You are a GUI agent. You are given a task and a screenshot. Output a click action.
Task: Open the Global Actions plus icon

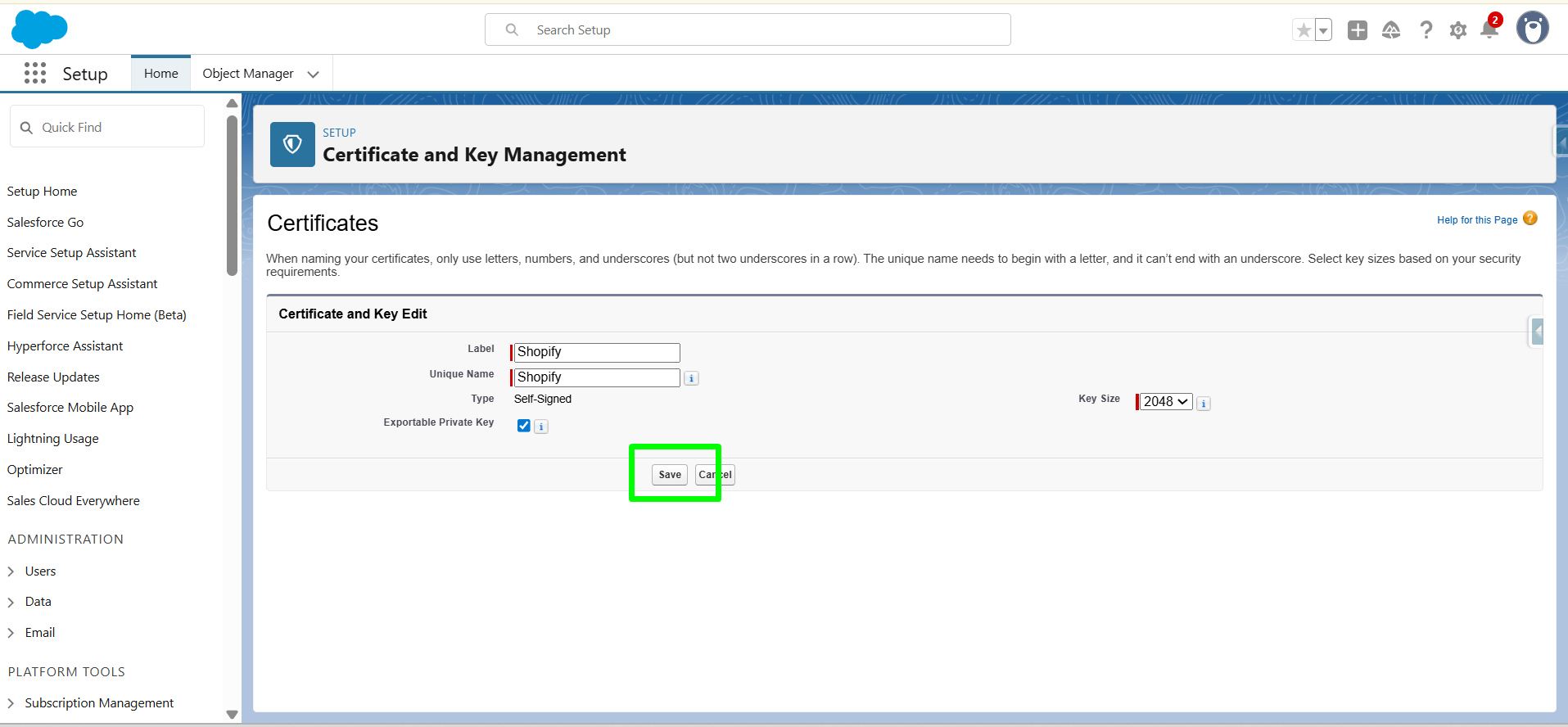1358,30
